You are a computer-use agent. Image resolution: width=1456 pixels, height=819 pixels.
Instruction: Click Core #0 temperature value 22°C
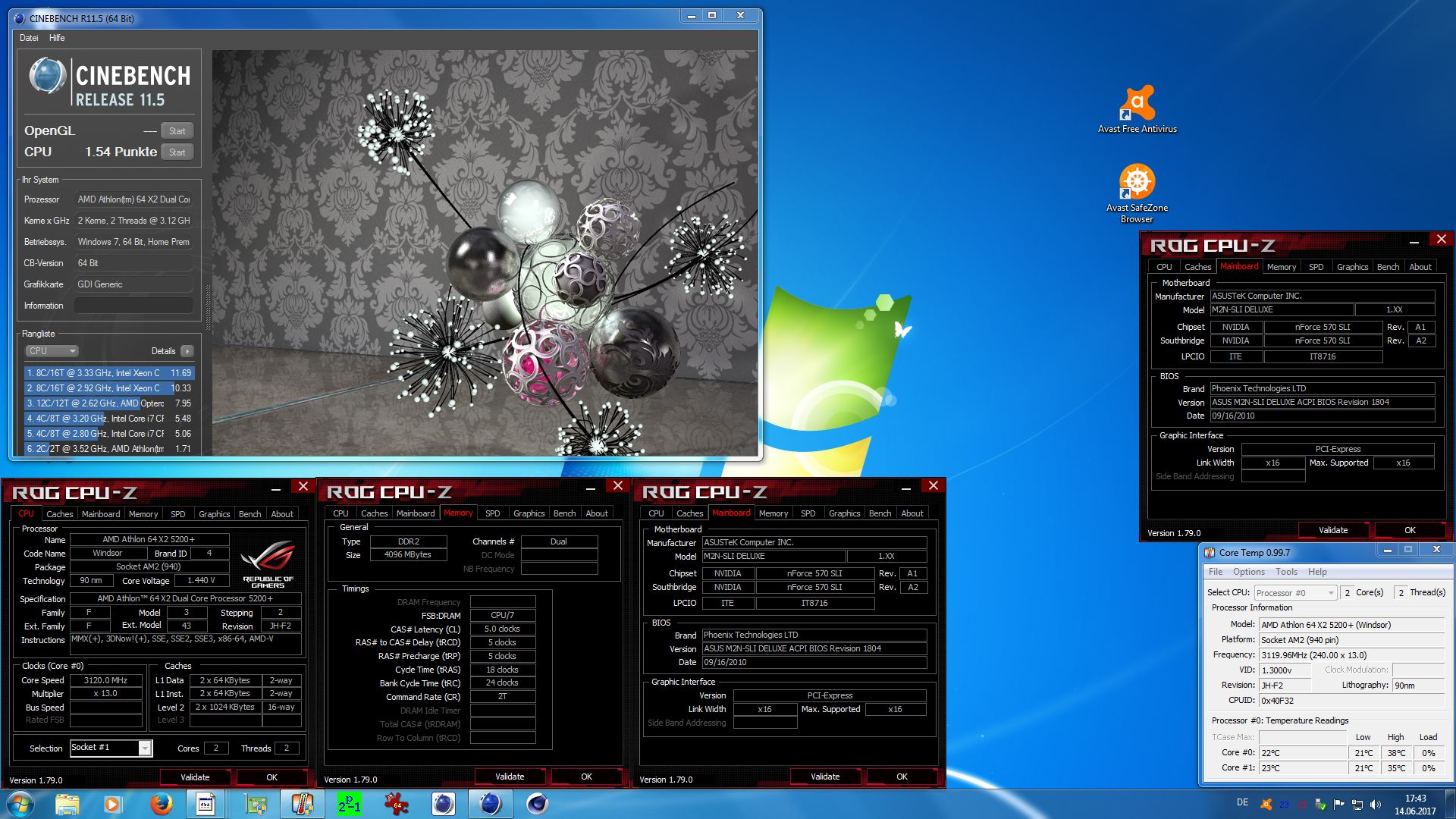(x=1303, y=753)
